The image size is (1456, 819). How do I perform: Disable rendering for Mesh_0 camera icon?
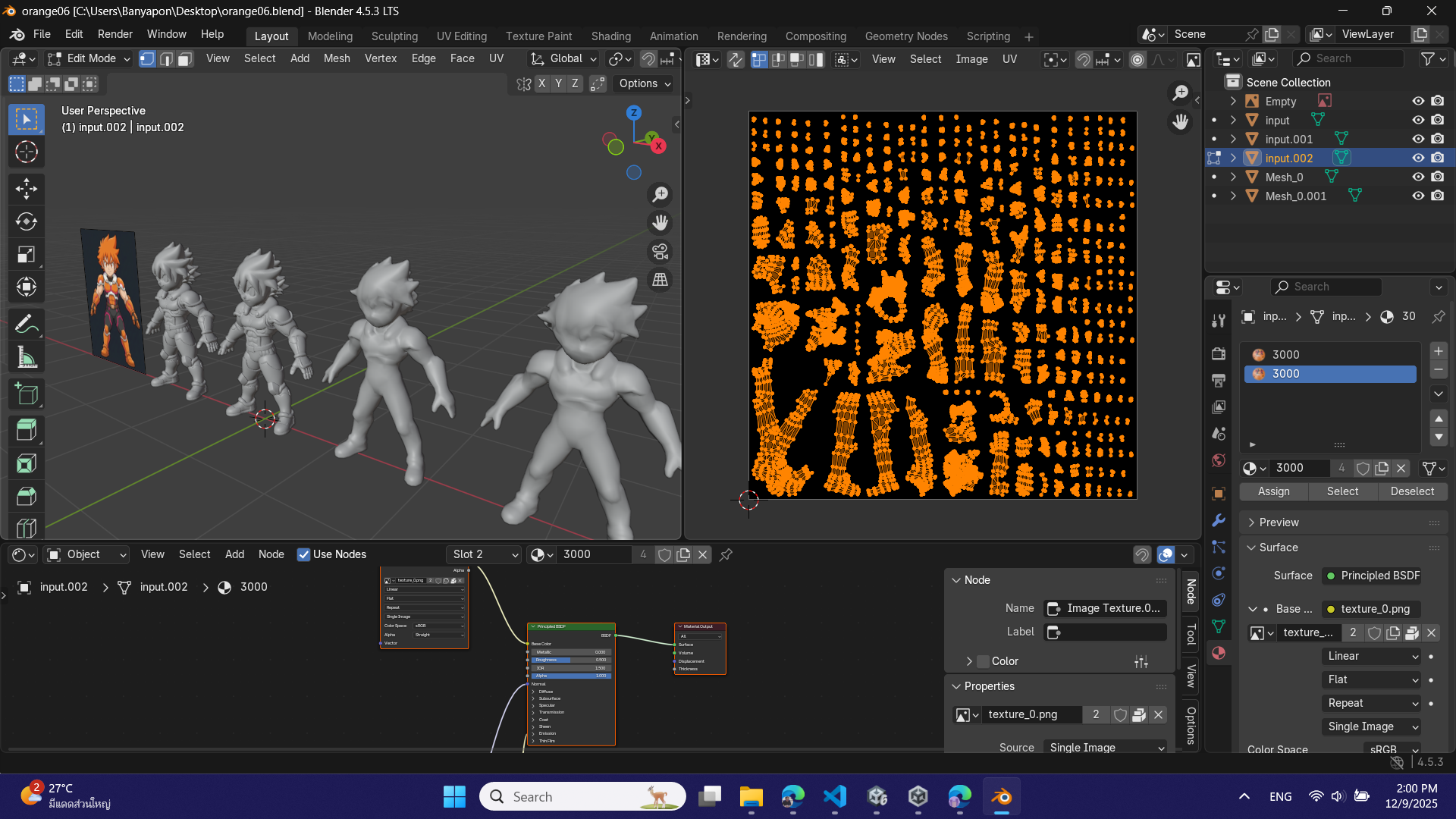pyautogui.click(x=1437, y=177)
